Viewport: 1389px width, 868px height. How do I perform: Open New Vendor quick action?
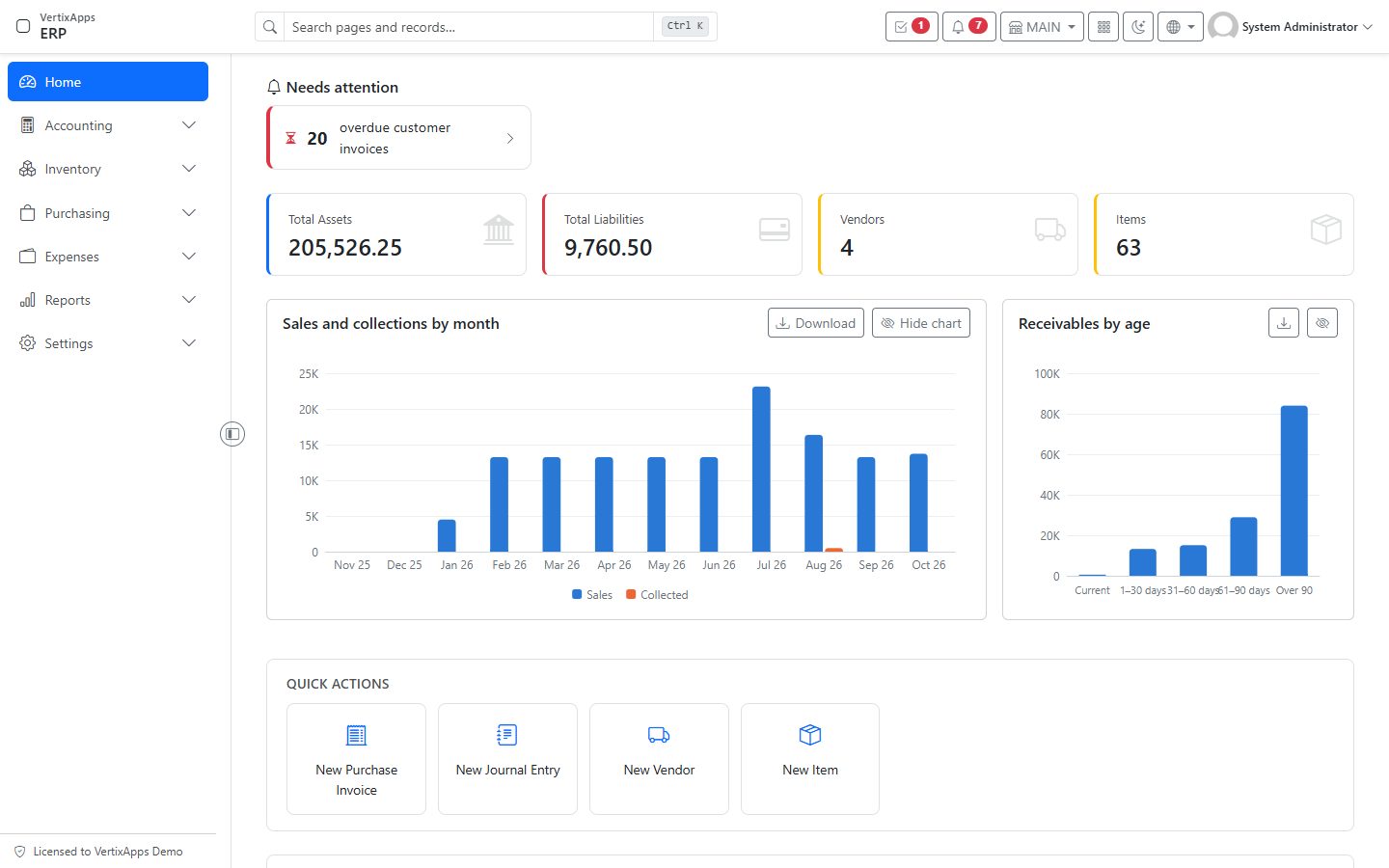(659, 759)
